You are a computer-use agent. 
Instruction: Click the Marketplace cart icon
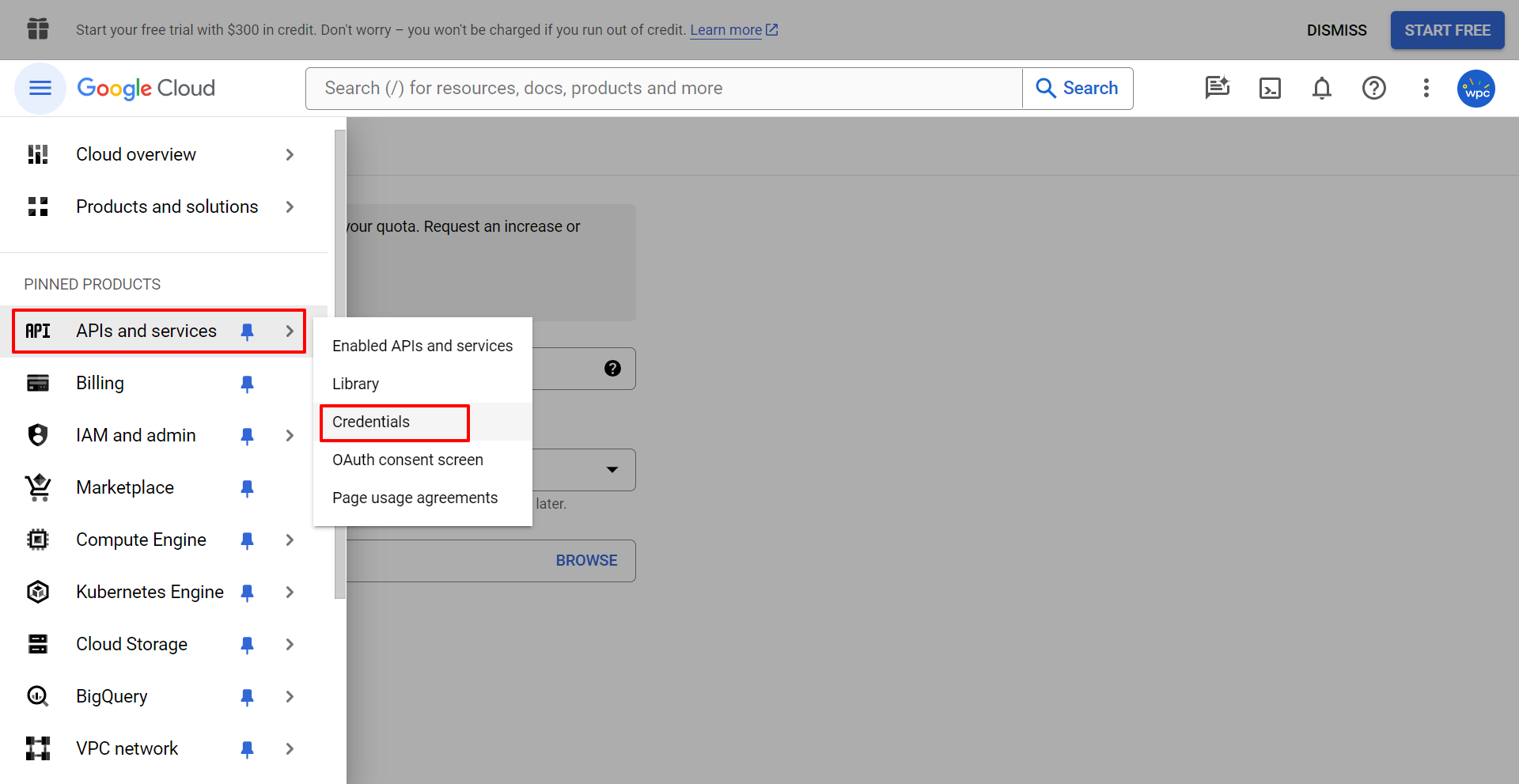(x=38, y=487)
